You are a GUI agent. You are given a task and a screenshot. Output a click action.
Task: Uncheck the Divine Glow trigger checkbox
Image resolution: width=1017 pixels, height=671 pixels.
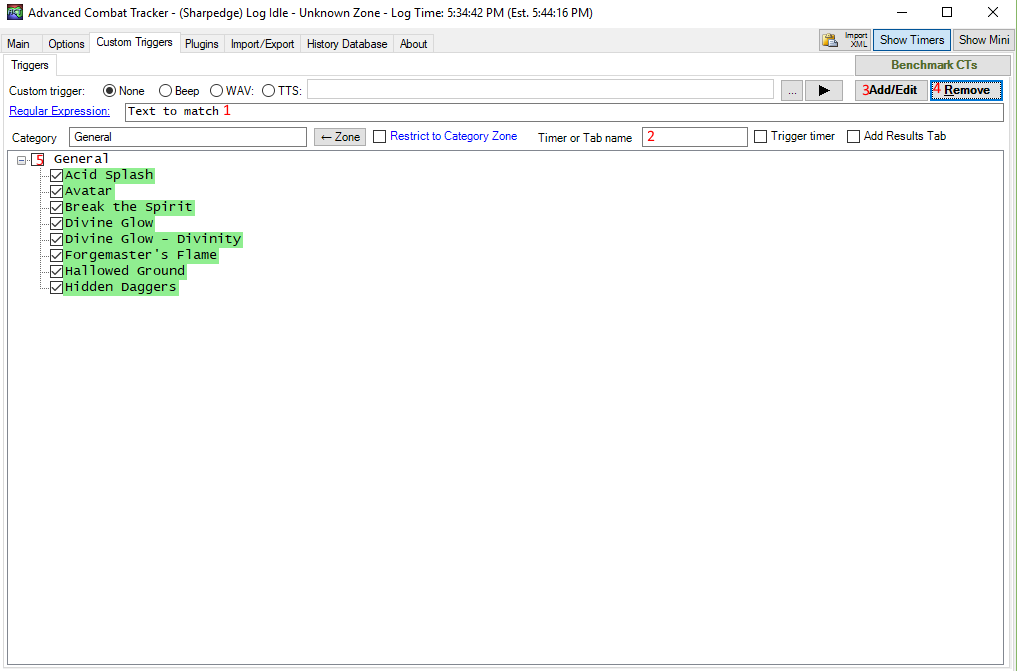pos(56,223)
